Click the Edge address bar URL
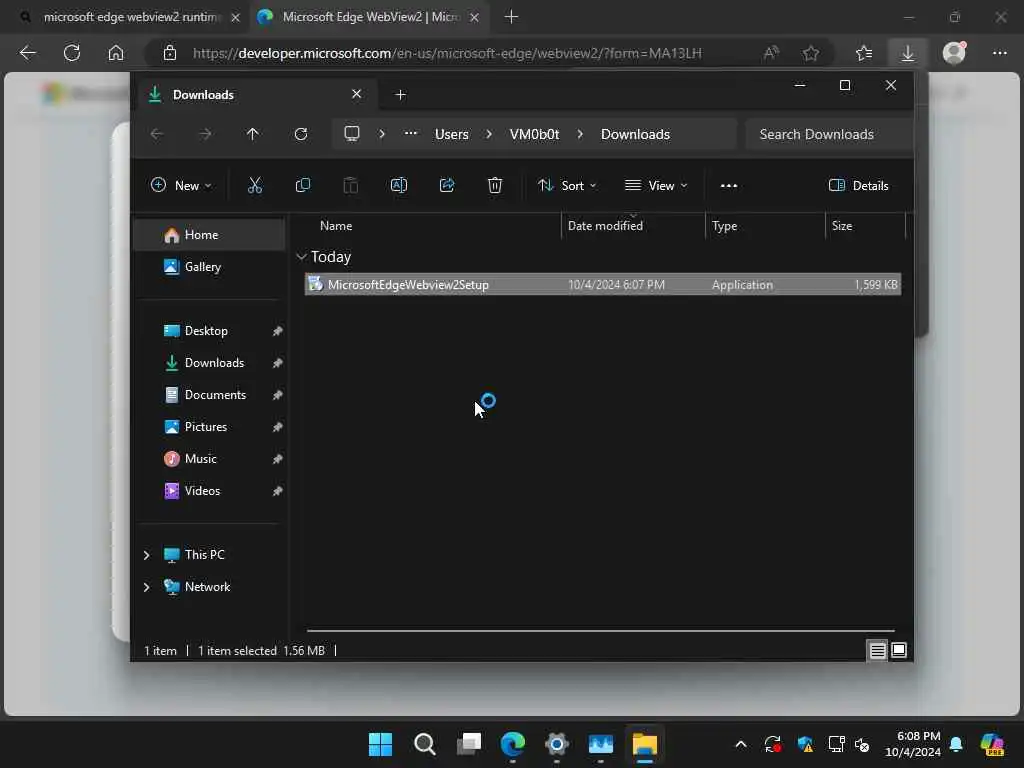The image size is (1024, 768). pyautogui.click(x=447, y=53)
